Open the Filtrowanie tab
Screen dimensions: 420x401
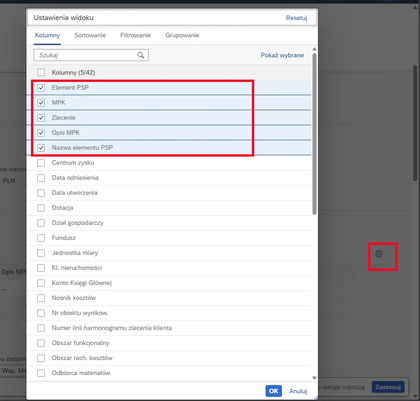135,35
